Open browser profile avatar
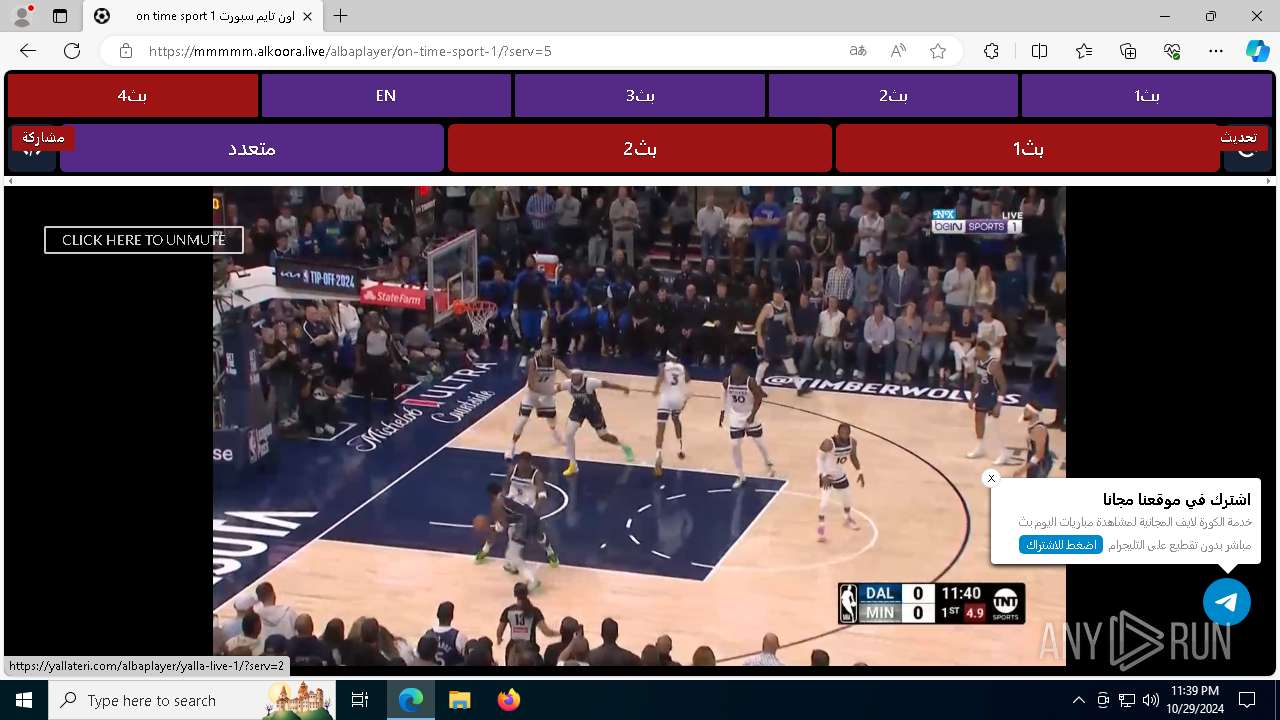Image resolution: width=1280 pixels, height=720 pixels. [22, 16]
